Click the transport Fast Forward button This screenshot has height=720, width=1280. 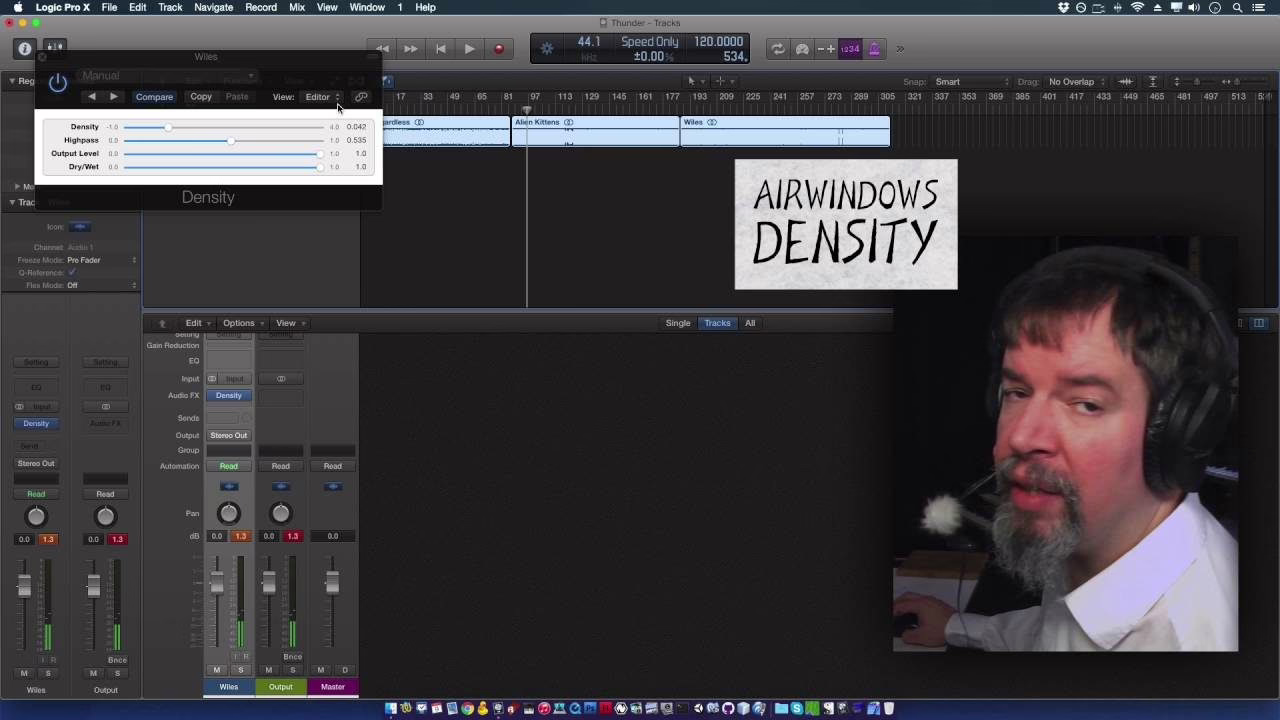click(x=411, y=49)
